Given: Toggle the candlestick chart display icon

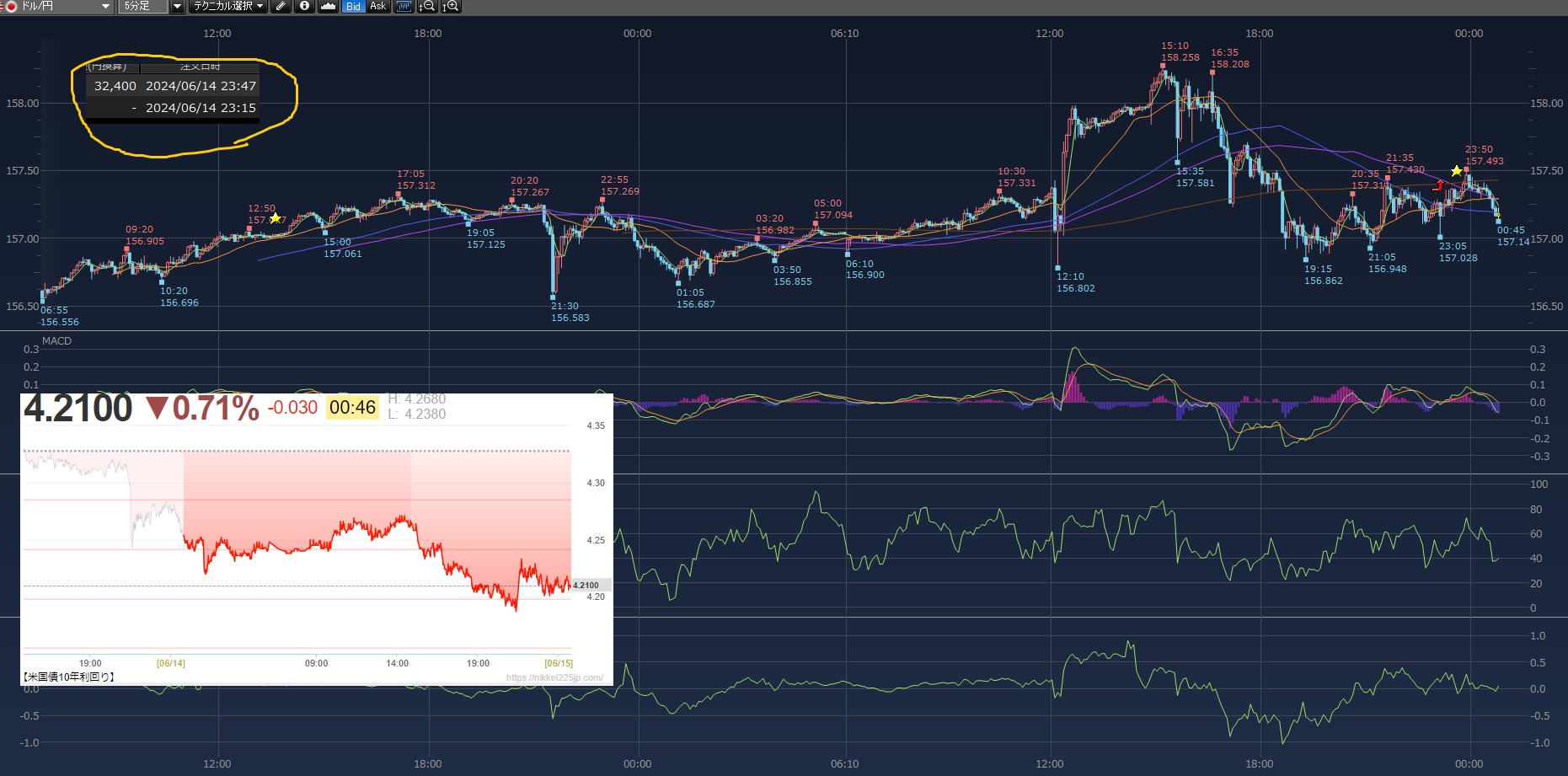Looking at the screenshot, I should pos(404,7).
